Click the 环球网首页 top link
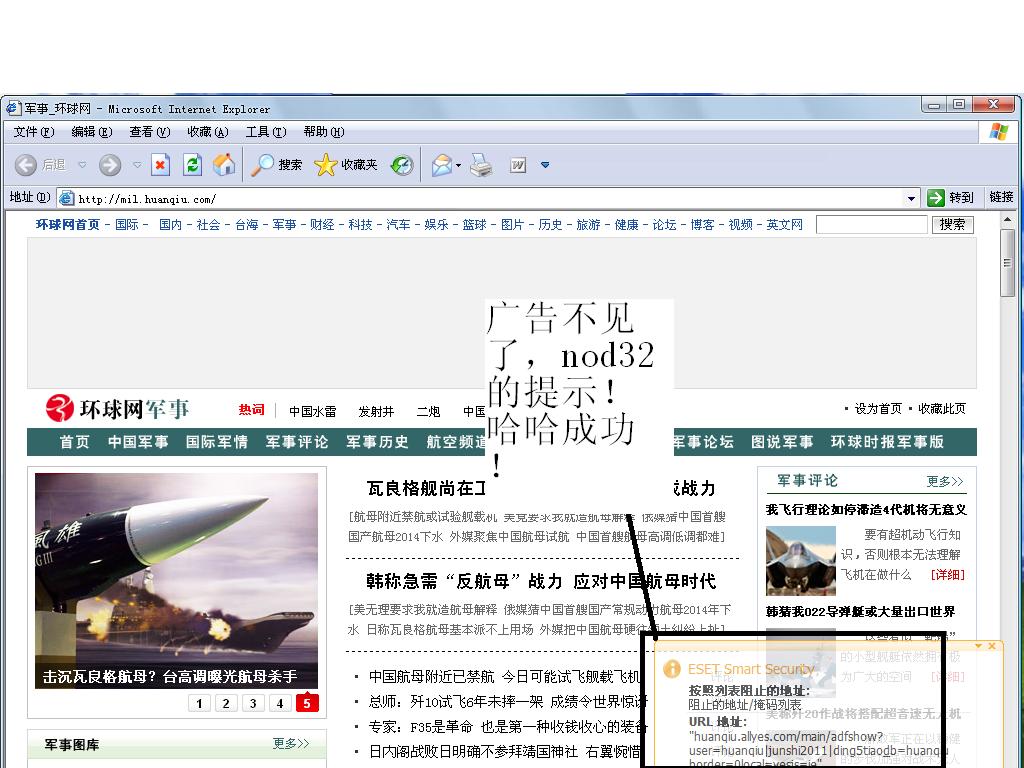The image size is (1024, 768). click(68, 225)
